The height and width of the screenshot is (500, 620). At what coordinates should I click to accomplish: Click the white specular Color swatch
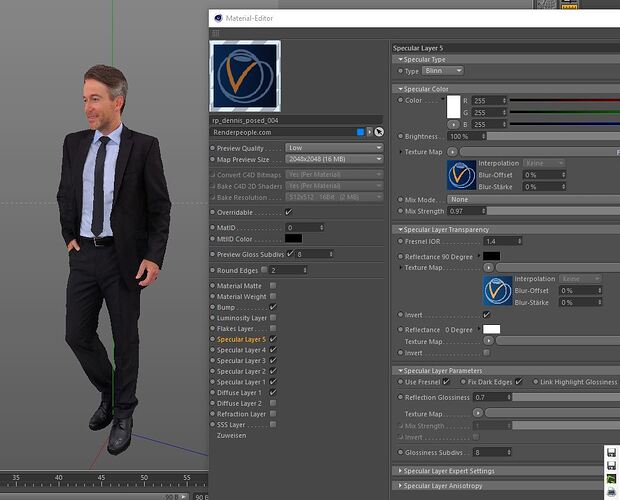454,107
